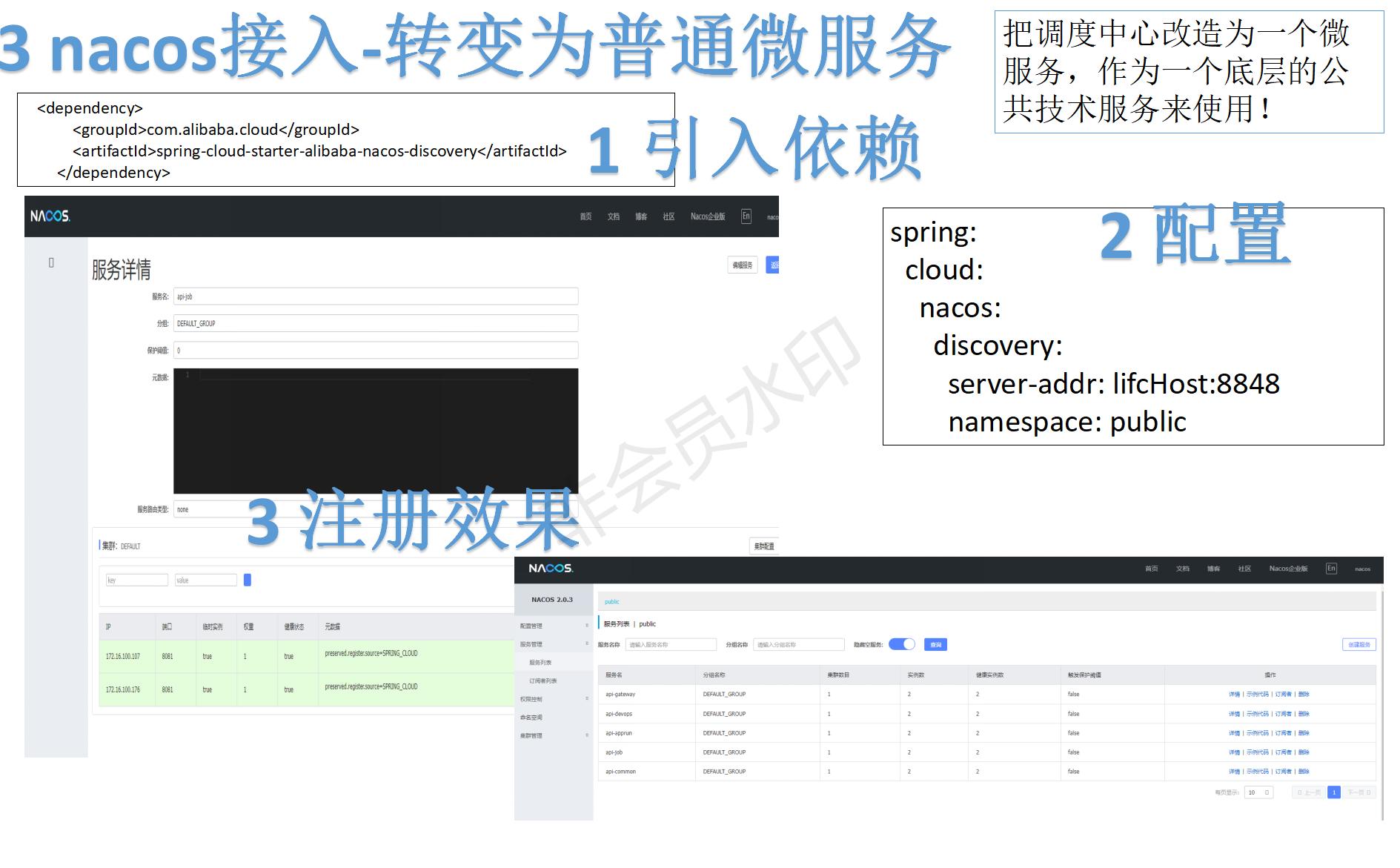Expand 服务管理 in Nacos sidebar
Screen dimensions: 1400x868
tap(554, 644)
